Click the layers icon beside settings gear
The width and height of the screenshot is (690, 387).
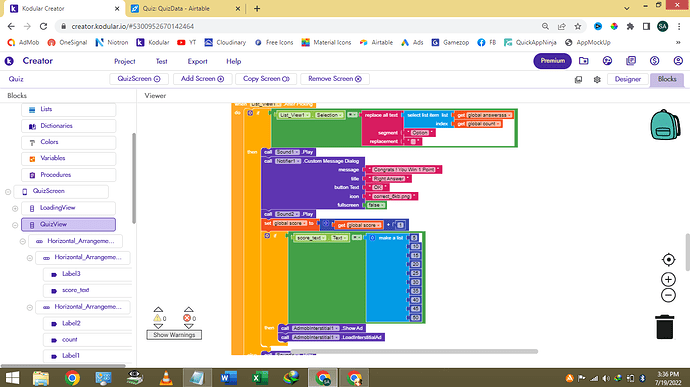[x=579, y=79]
